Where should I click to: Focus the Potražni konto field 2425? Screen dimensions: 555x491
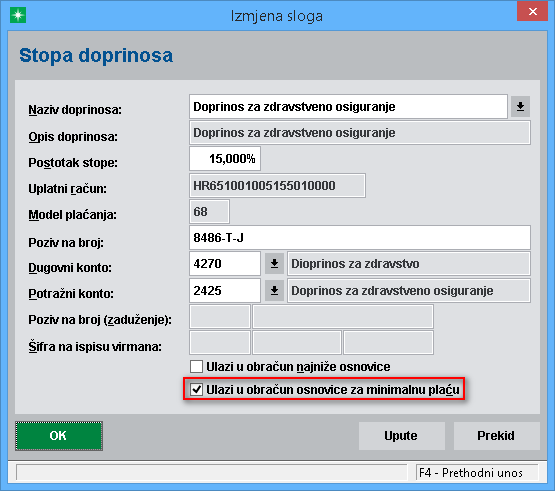pos(225,291)
